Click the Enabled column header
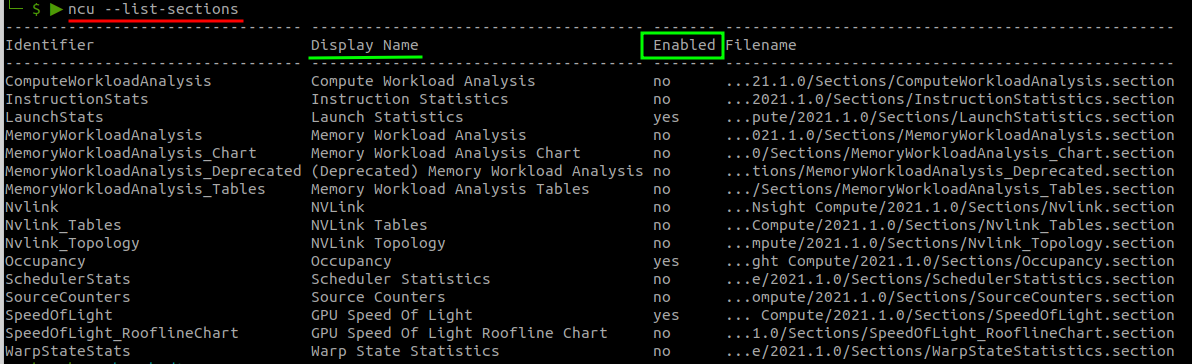The height and width of the screenshot is (364, 1192). (684, 45)
